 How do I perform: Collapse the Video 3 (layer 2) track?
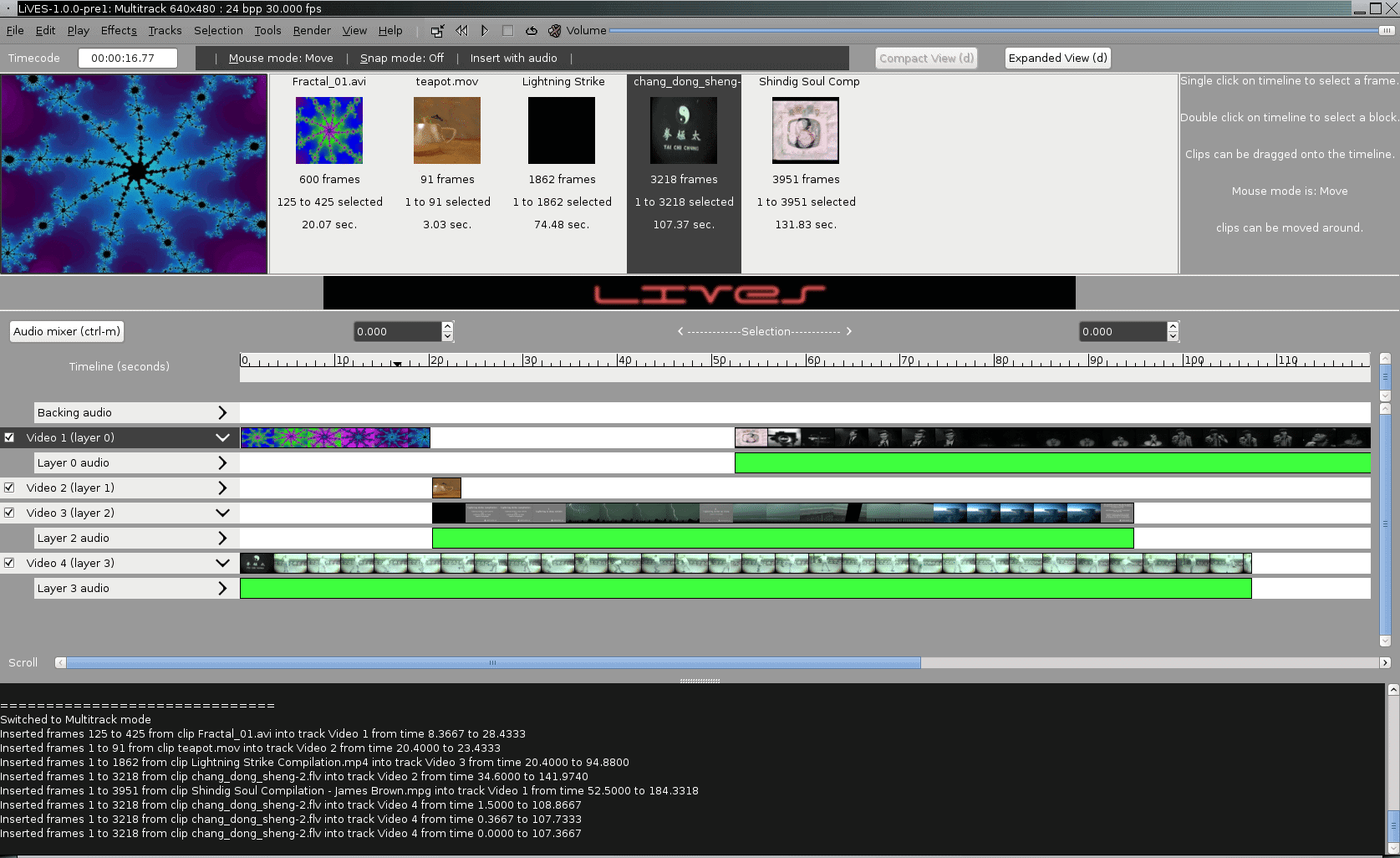222,513
